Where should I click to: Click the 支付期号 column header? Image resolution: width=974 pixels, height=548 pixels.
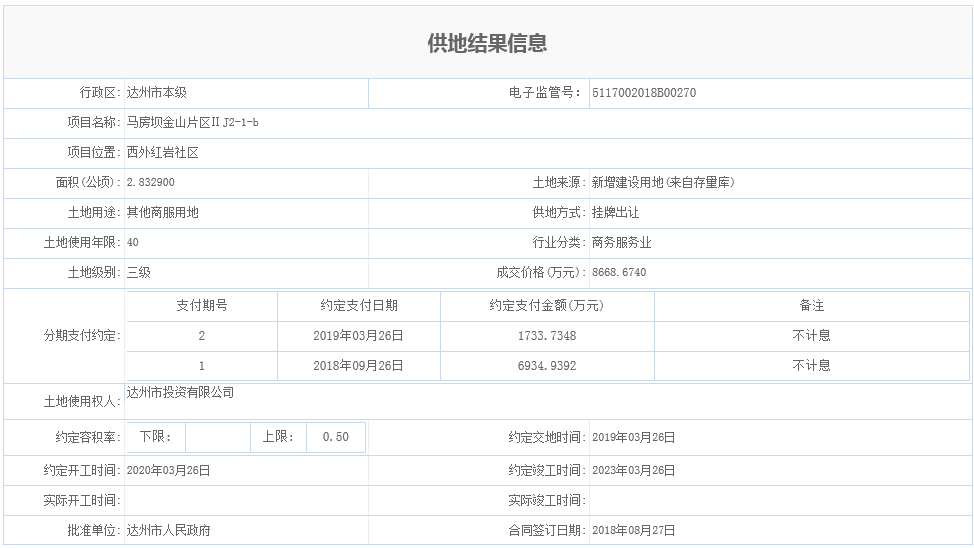(x=202, y=306)
